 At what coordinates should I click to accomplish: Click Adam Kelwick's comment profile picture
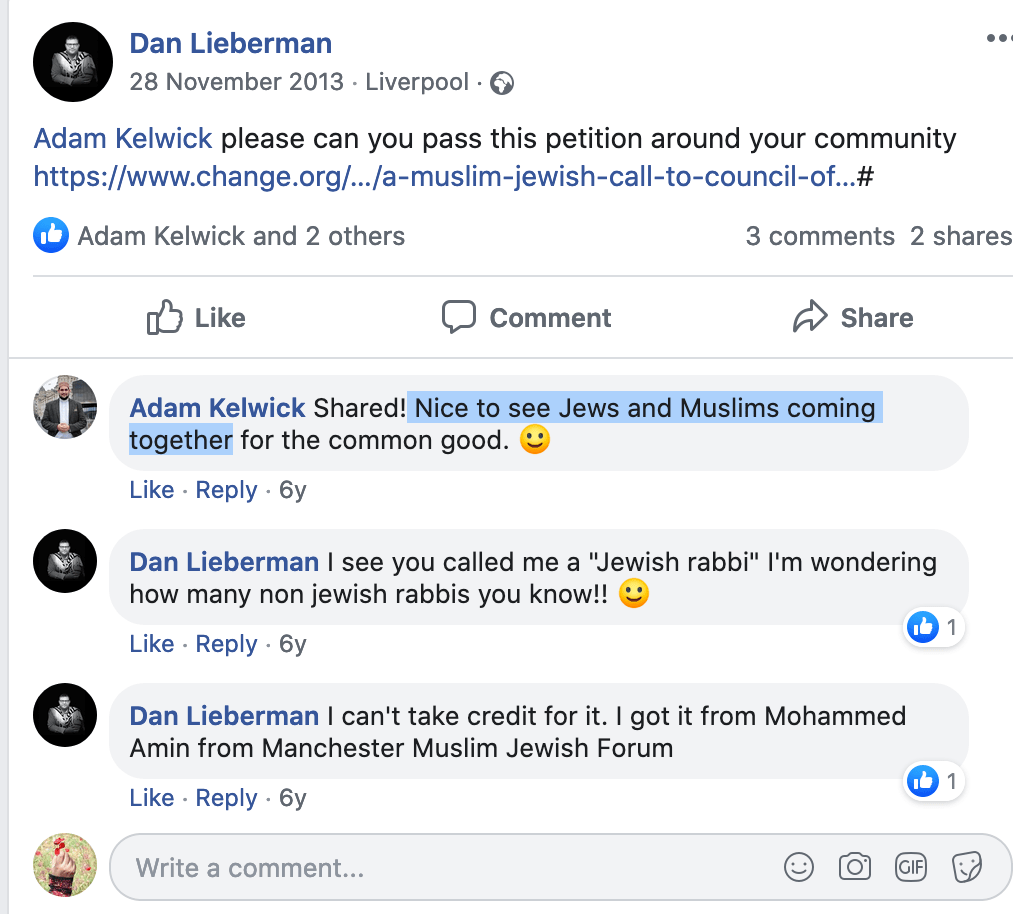66,407
